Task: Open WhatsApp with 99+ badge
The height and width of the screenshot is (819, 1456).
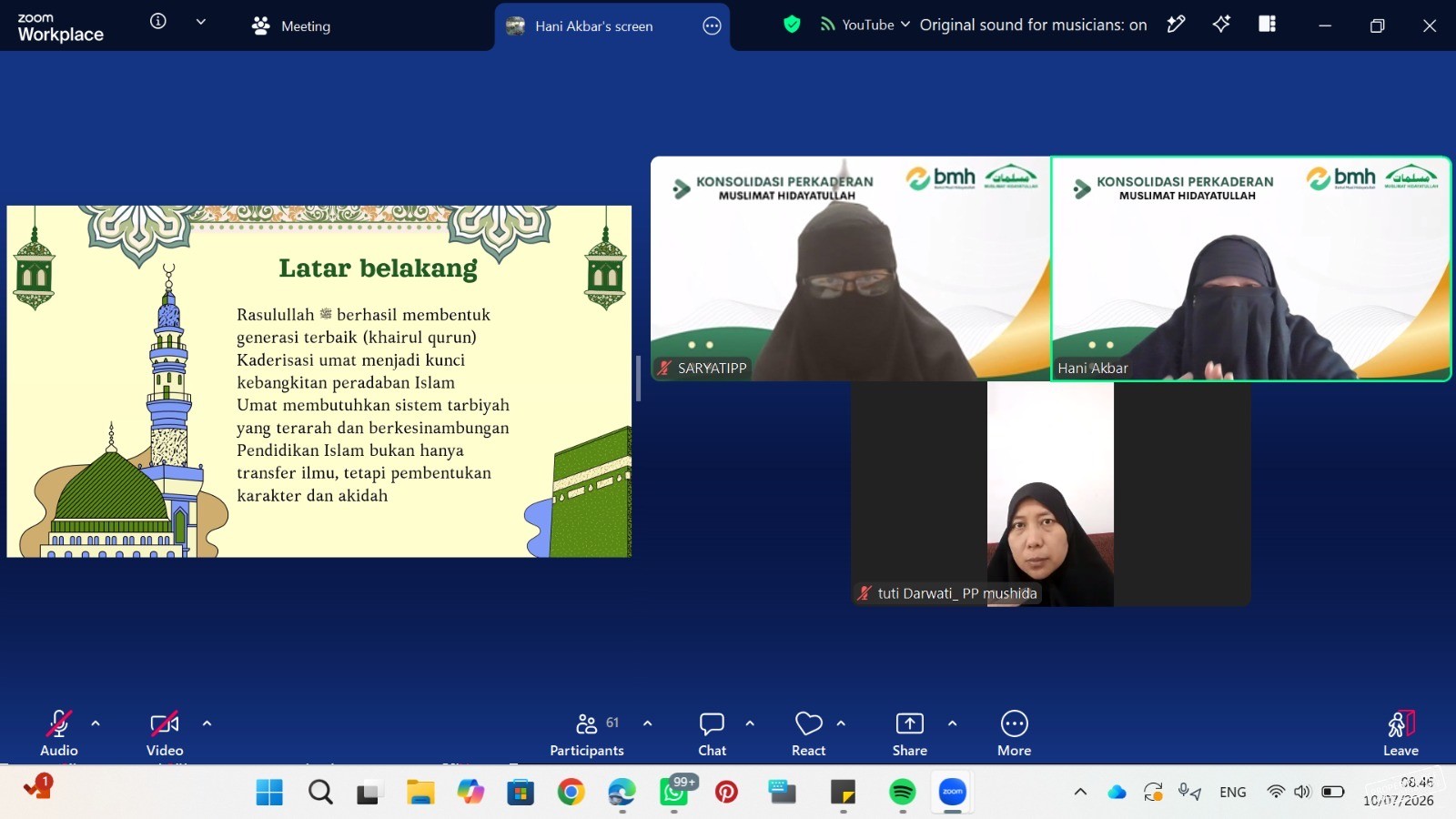Action: [675, 791]
